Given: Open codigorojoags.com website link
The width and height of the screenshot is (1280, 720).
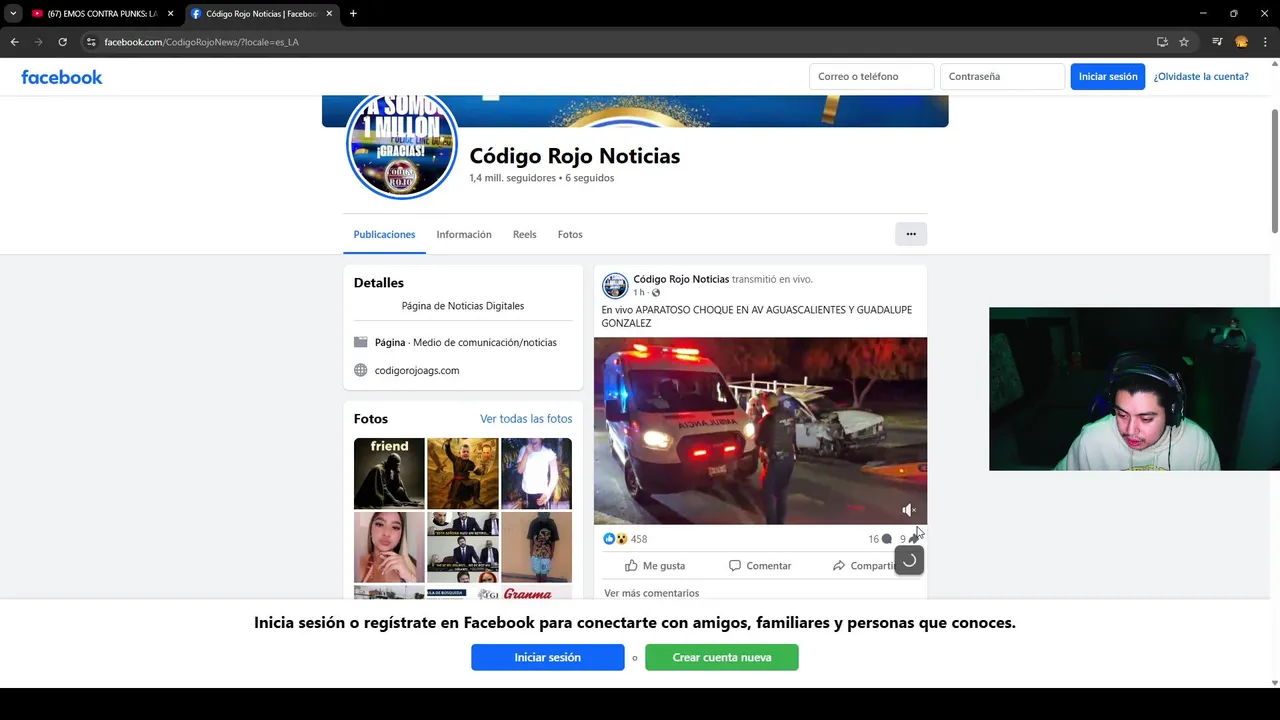Looking at the screenshot, I should point(417,370).
